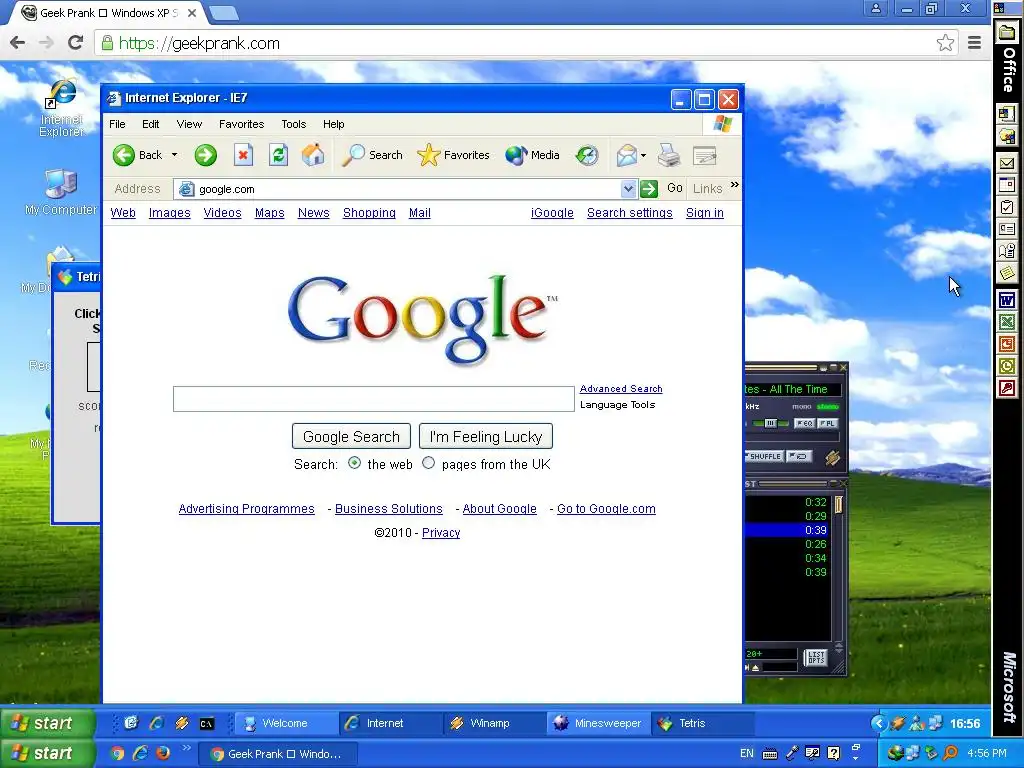Open the Tools menu in Internet Explorer
The width and height of the screenshot is (1024, 768).
coord(294,124)
